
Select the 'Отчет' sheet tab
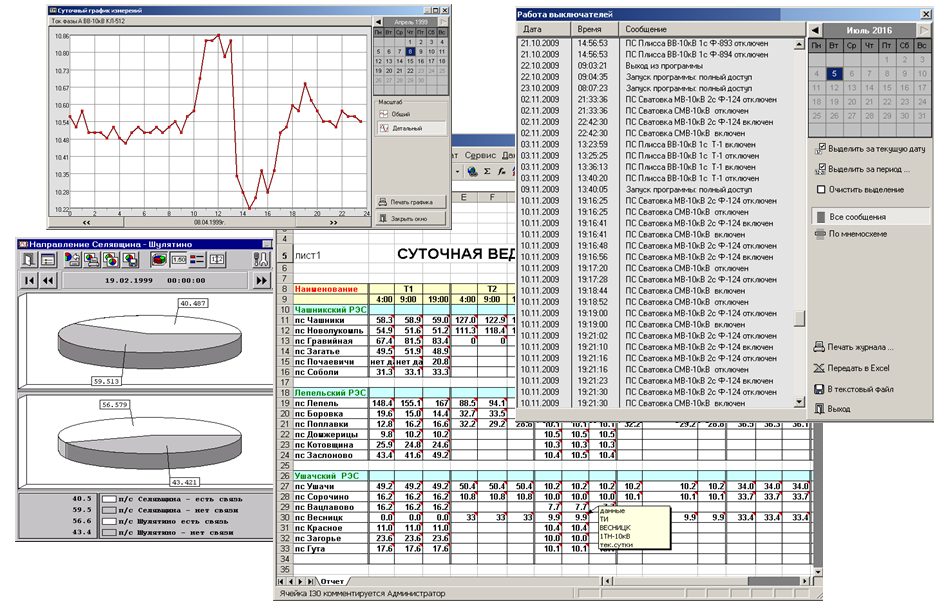click(333, 580)
